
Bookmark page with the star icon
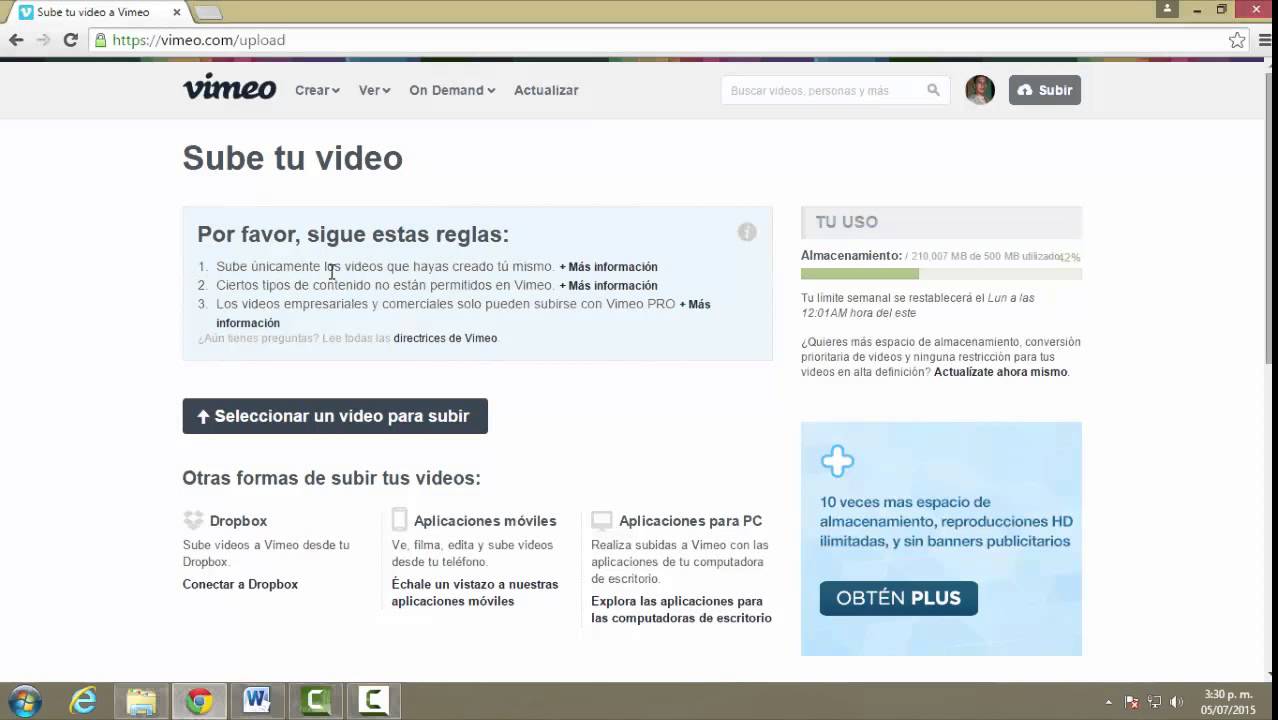[1237, 40]
